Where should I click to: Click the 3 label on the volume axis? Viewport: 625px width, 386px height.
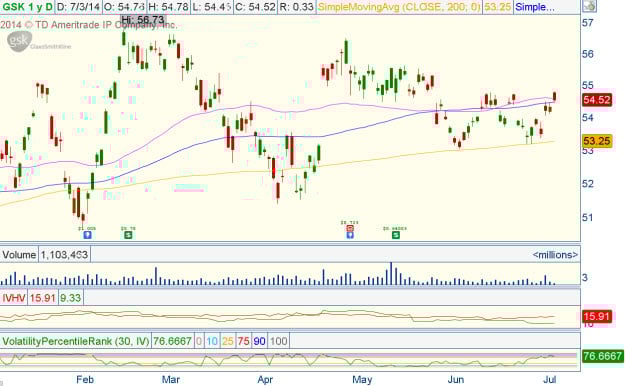585,277
